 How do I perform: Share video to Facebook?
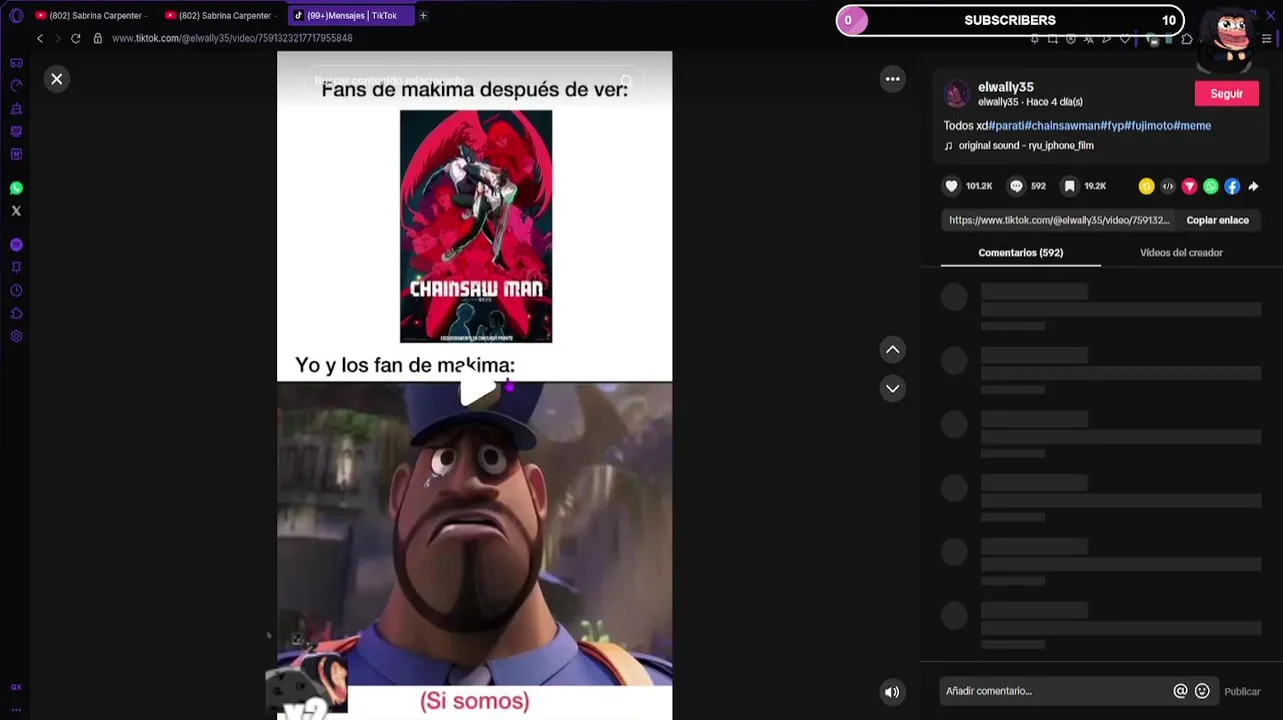pyautogui.click(x=1232, y=186)
